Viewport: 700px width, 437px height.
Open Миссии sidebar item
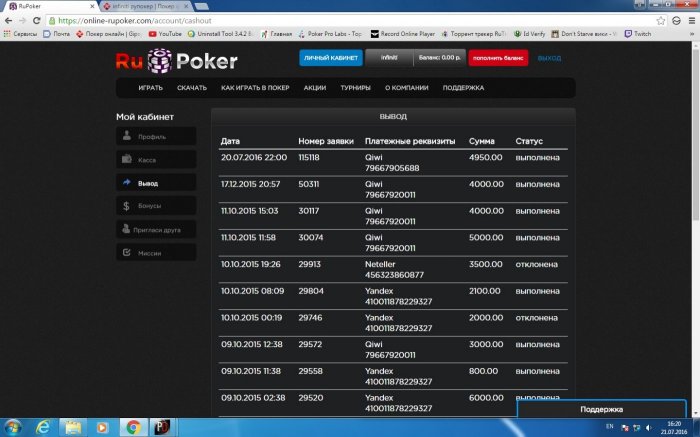(x=156, y=253)
